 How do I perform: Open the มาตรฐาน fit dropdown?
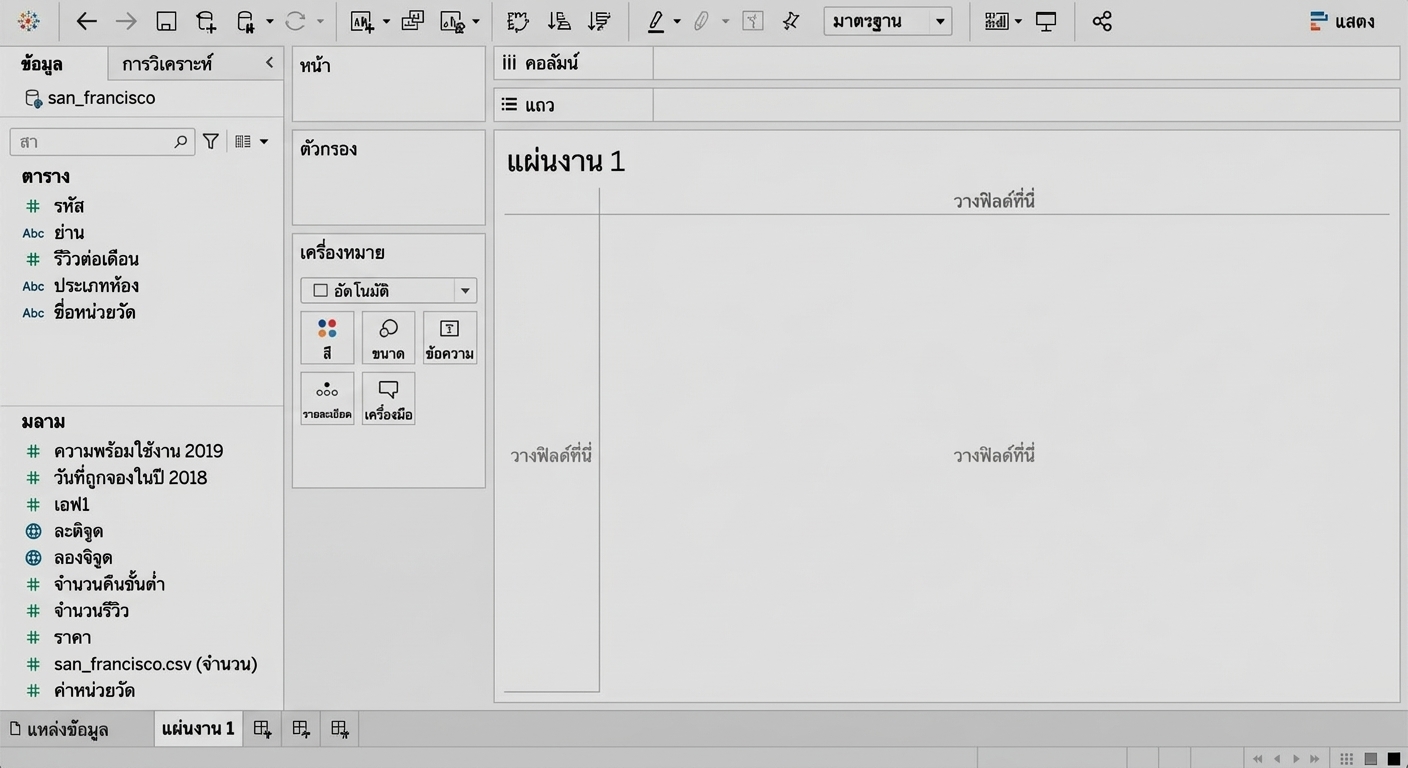888,21
